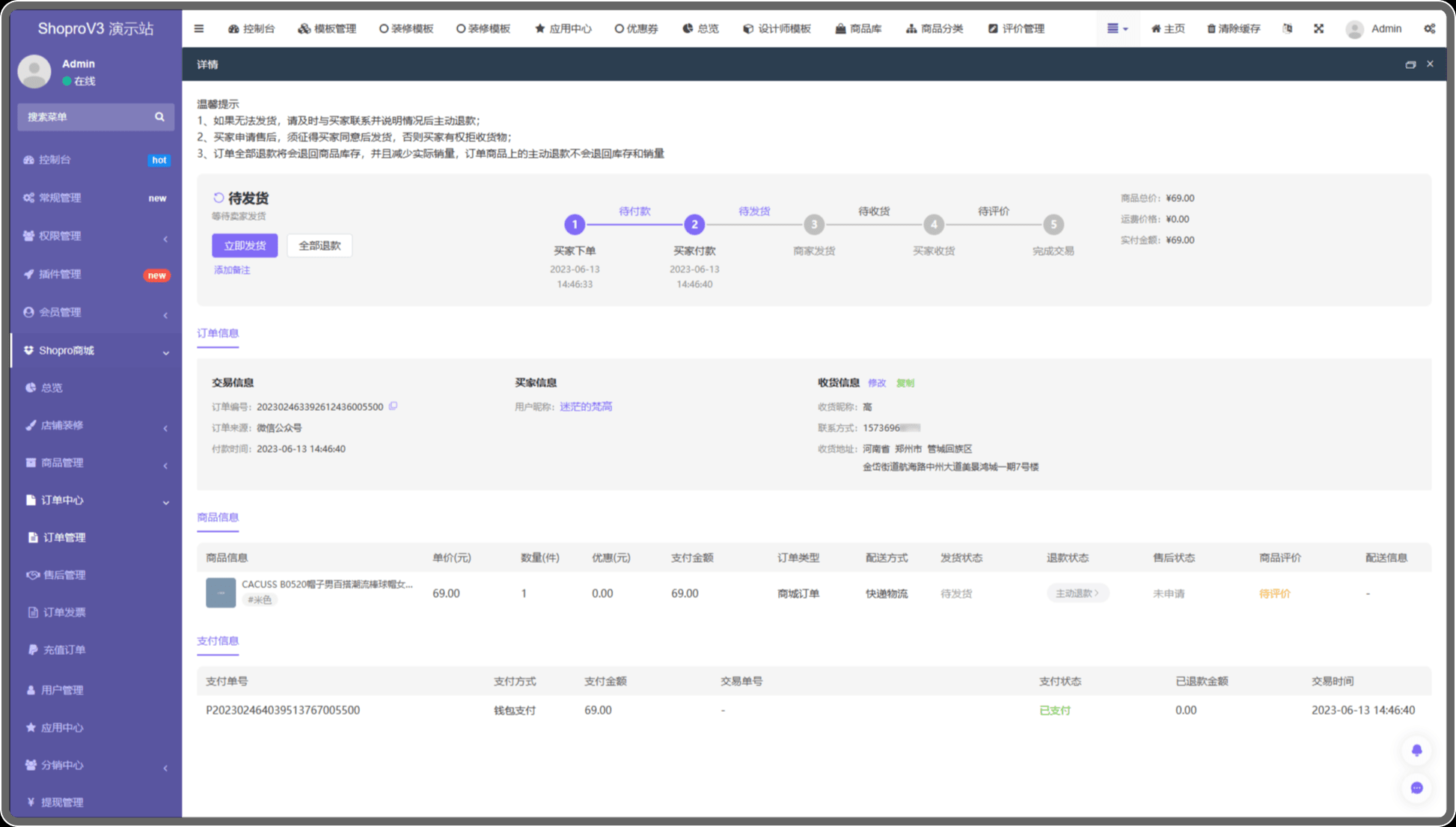Click the 立即发货 button
This screenshot has height=827, width=1456.
click(x=245, y=245)
